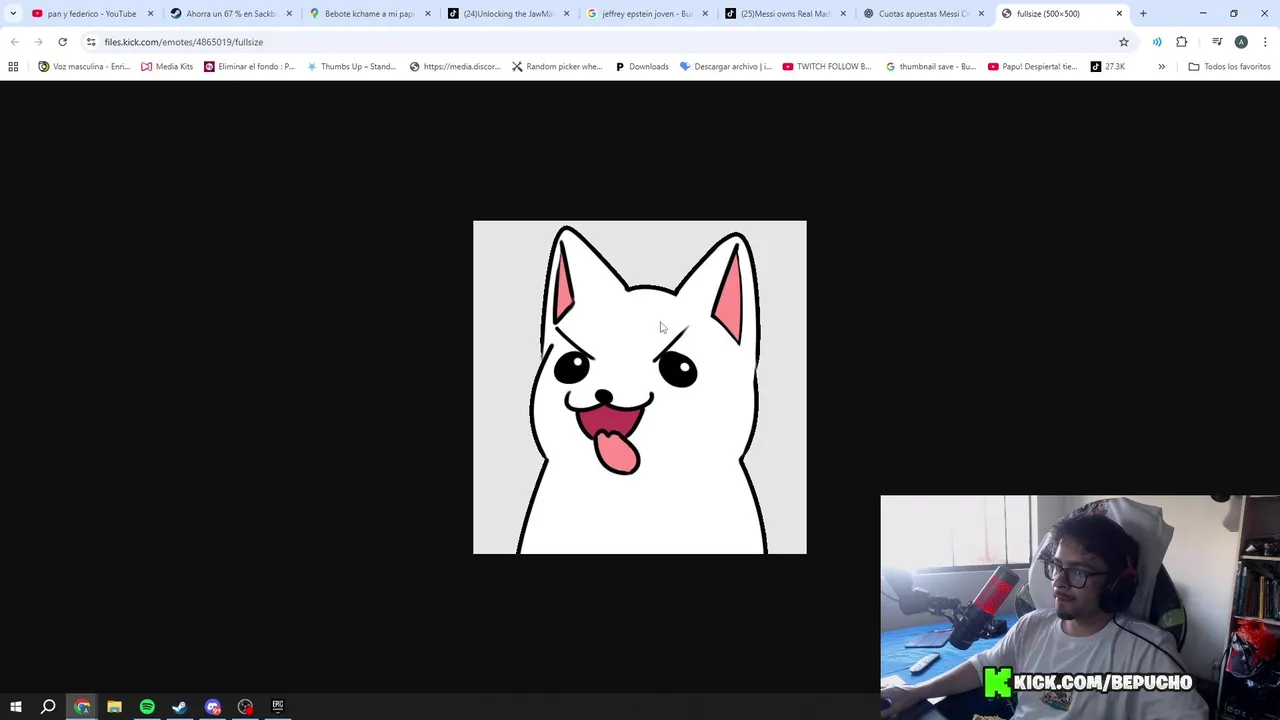Bookmark this page with the star icon
Screen dimensions: 1280x720
[1124, 42]
